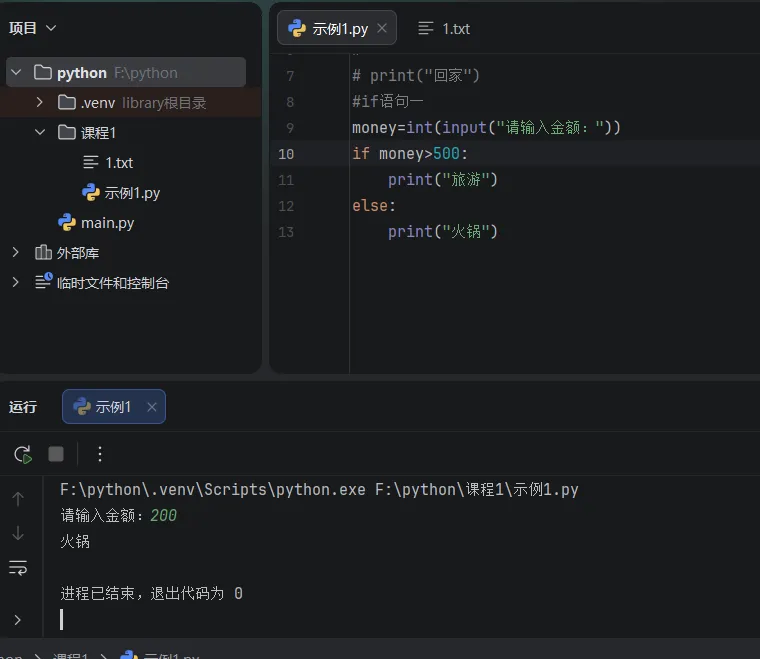Image resolution: width=760 pixels, height=659 pixels.
Task: Click the 火锅 output line in console
Action: tap(75, 541)
